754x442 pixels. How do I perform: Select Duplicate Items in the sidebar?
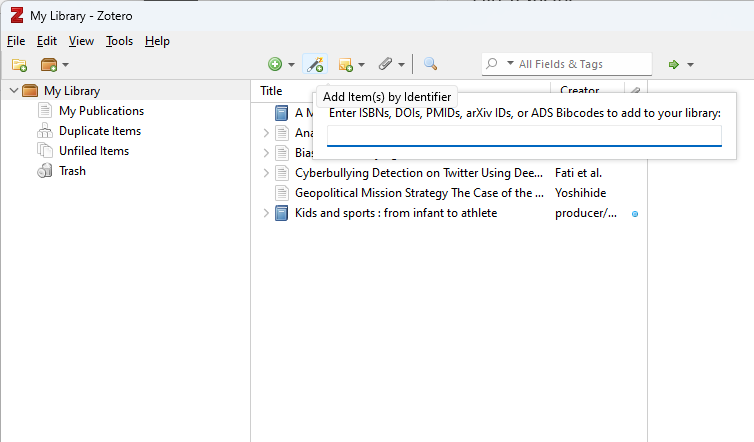99,131
